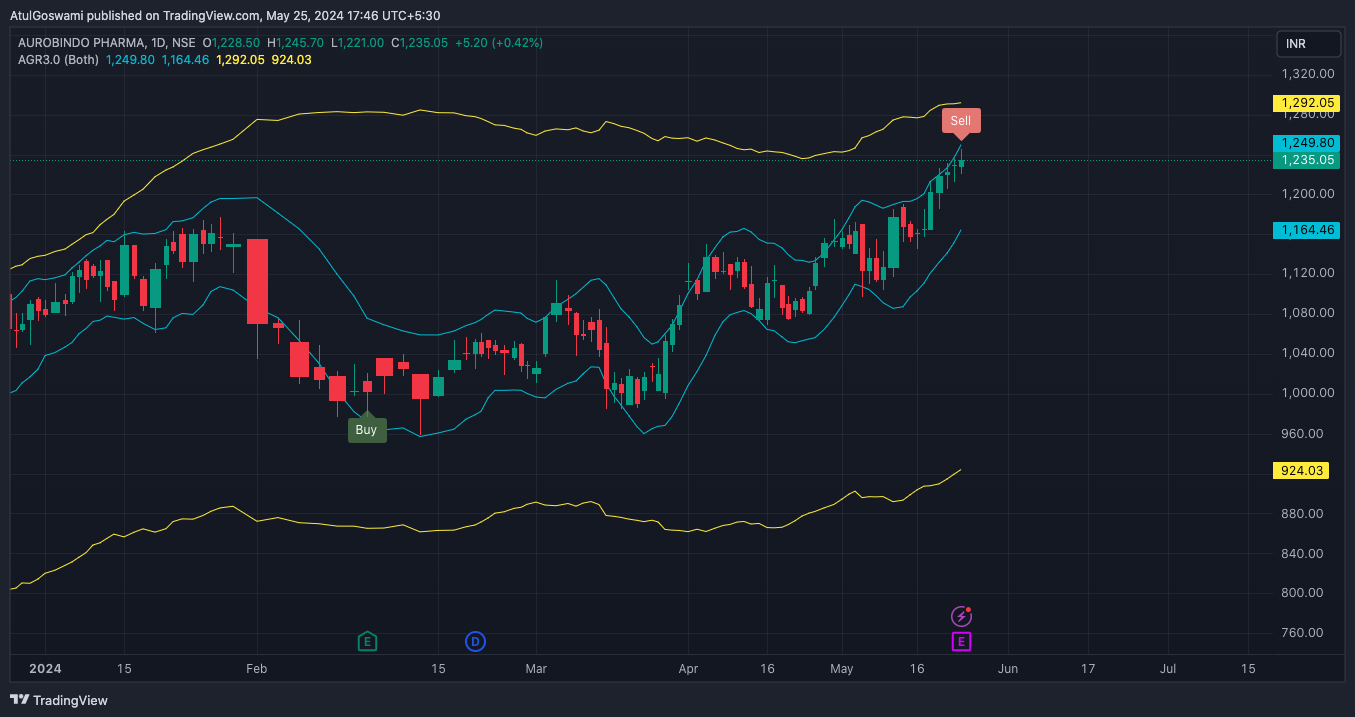Image resolution: width=1355 pixels, height=717 pixels.
Task: Open the INR currency selector
Action: pyautogui.click(x=1308, y=44)
